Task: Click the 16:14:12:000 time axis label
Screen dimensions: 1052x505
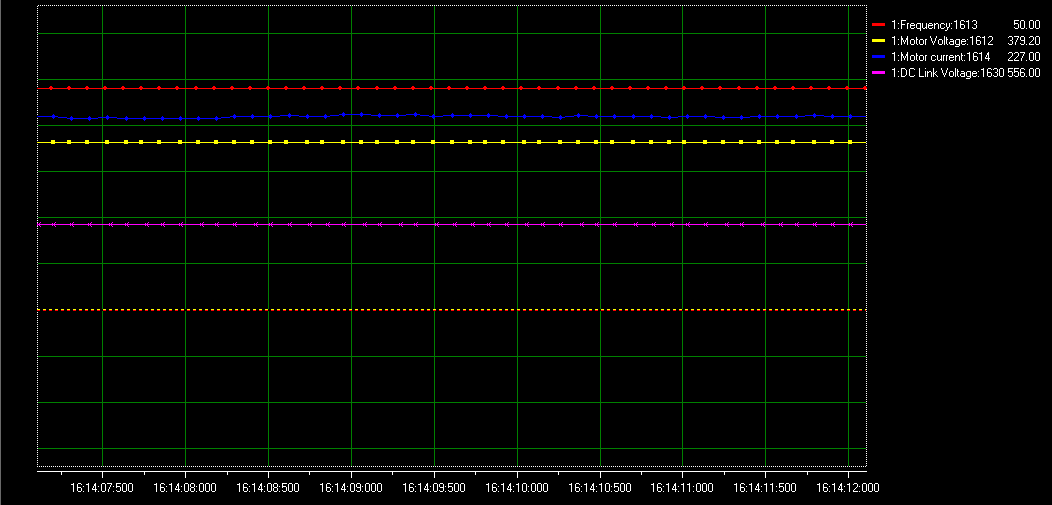Action: point(848,488)
